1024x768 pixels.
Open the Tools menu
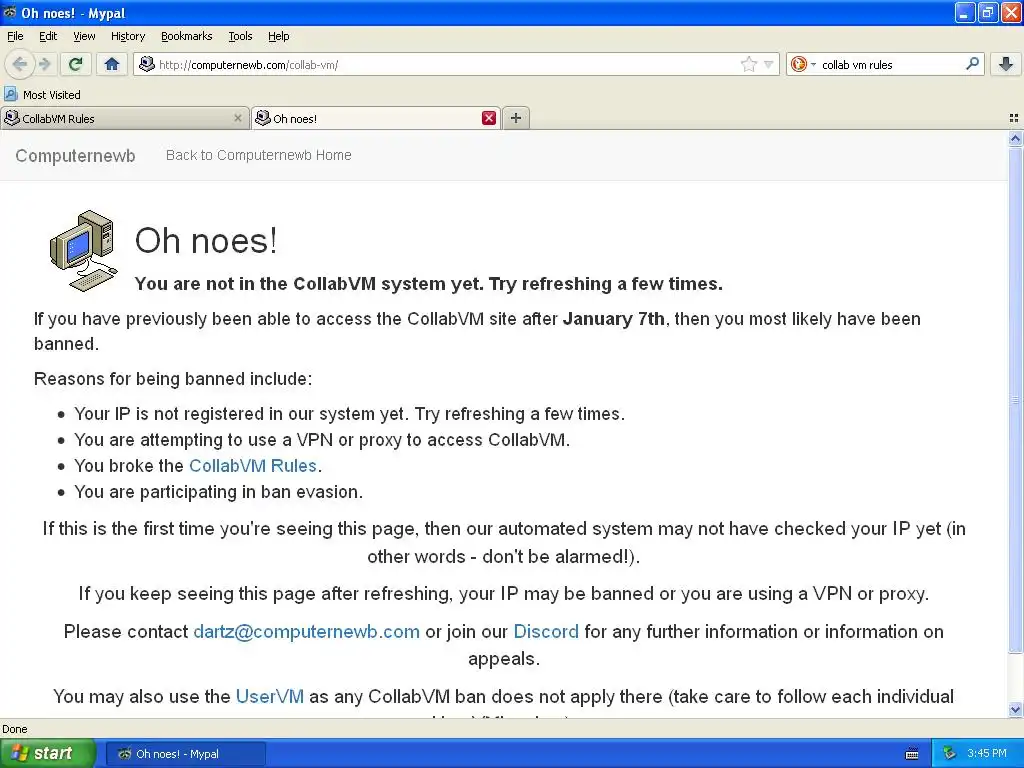pos(240,36)
